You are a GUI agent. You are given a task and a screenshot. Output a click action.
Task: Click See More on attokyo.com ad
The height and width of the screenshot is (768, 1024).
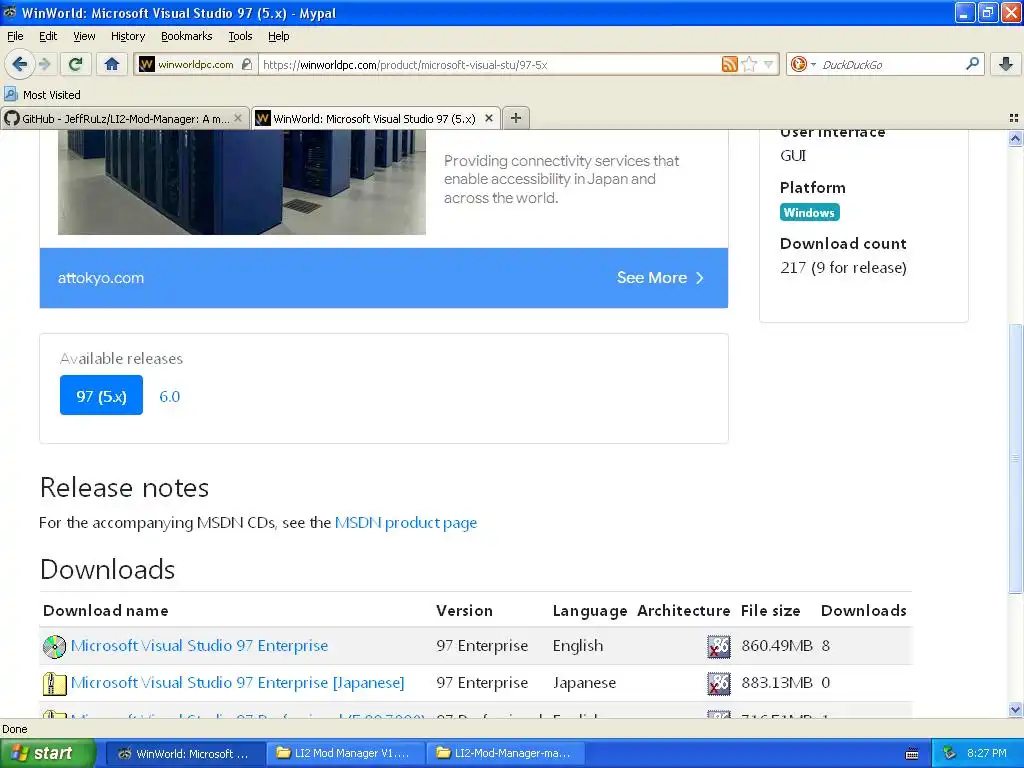pyautogui.click(x=660, y=278)
